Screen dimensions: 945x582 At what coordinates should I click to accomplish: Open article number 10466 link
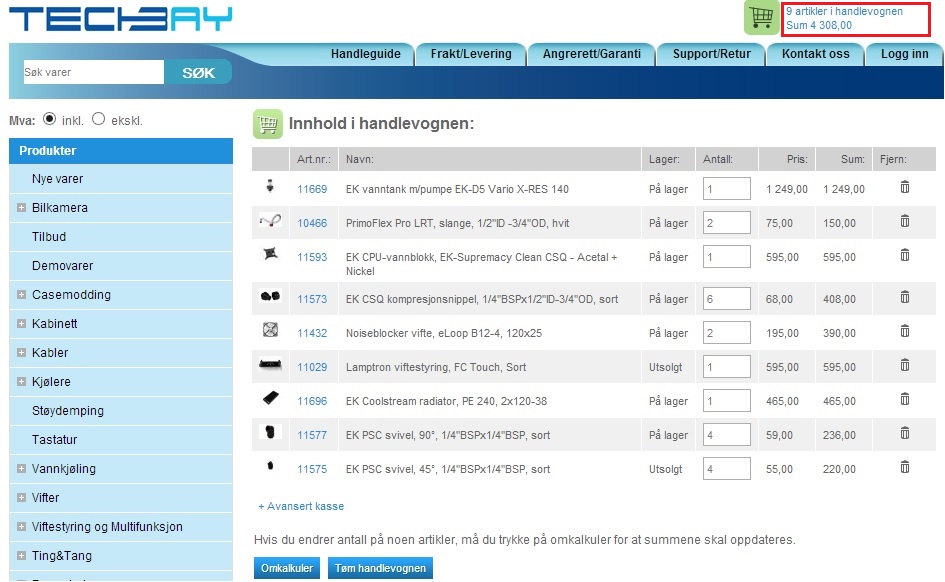[312, 223]
